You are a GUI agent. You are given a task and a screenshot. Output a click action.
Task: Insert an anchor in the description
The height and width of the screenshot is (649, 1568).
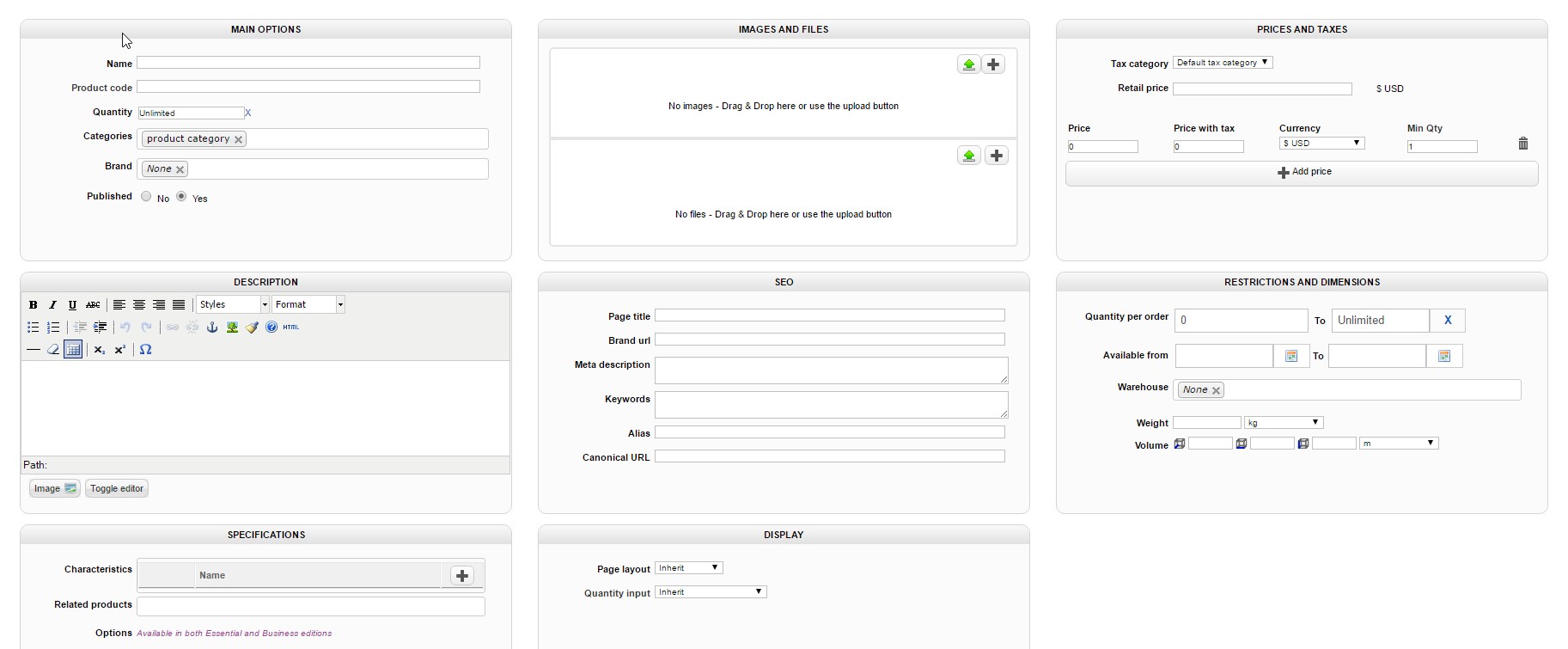(212, 327)
